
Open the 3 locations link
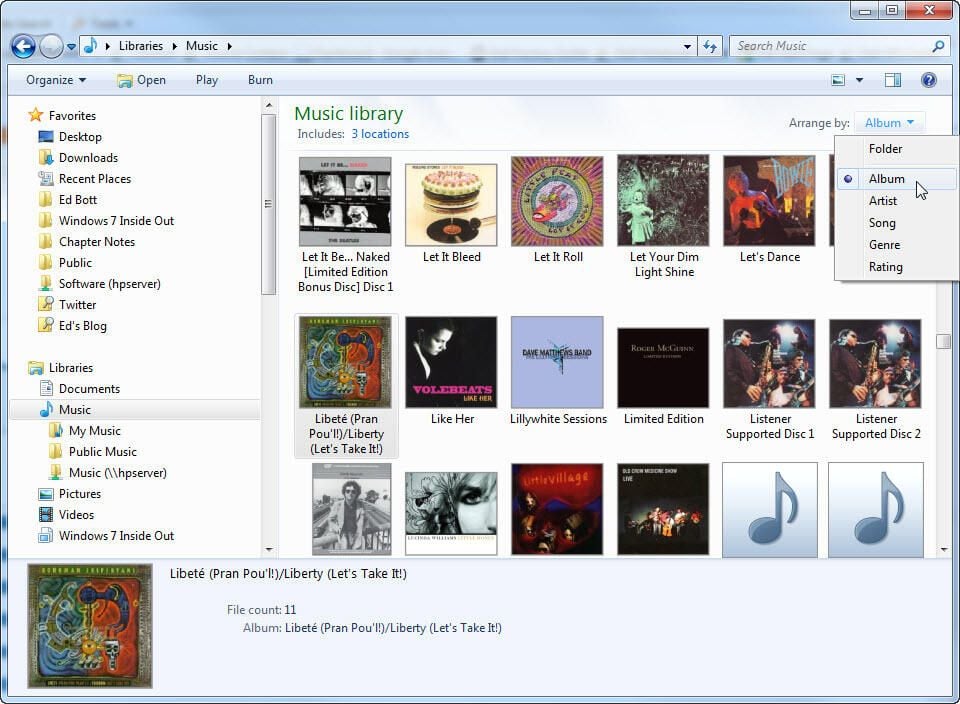click(x=380, y=134)
